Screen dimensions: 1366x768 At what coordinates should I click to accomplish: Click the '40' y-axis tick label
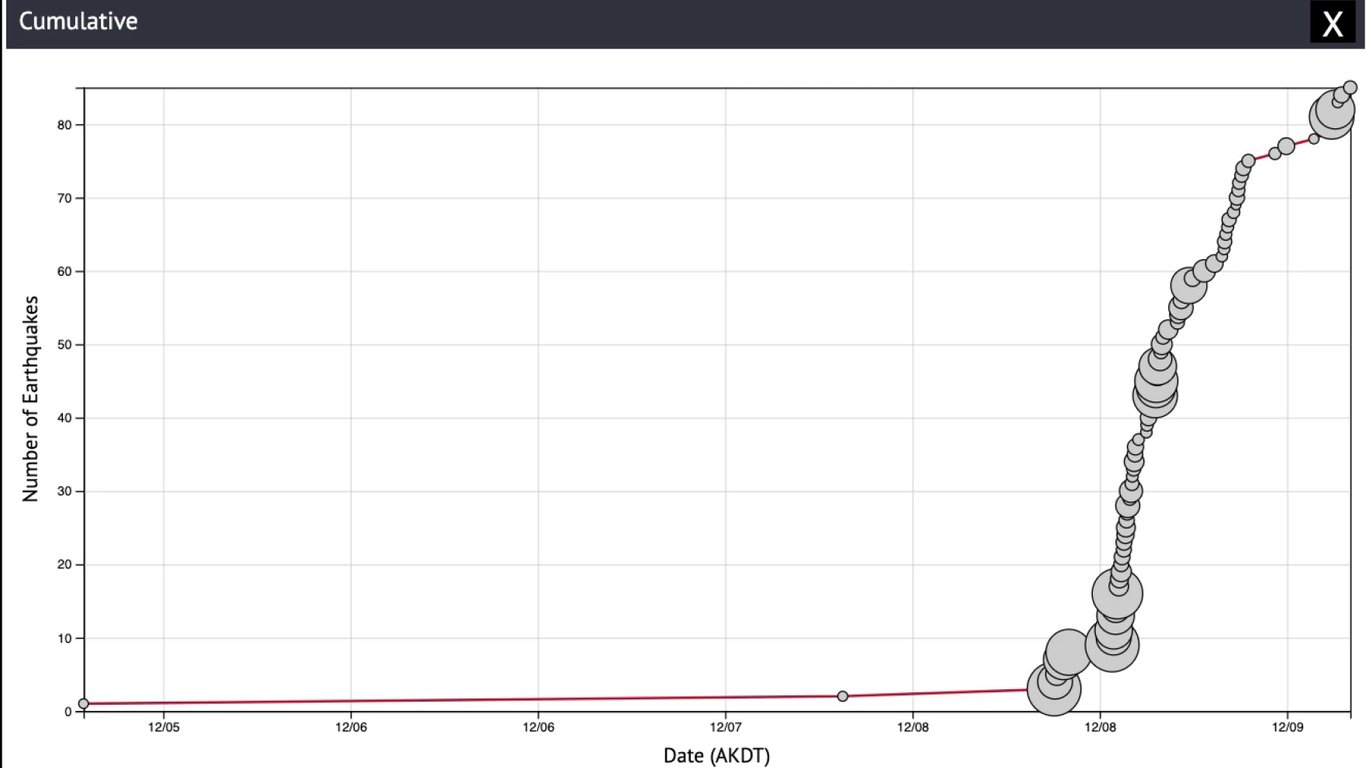click(x=65, y=418)
